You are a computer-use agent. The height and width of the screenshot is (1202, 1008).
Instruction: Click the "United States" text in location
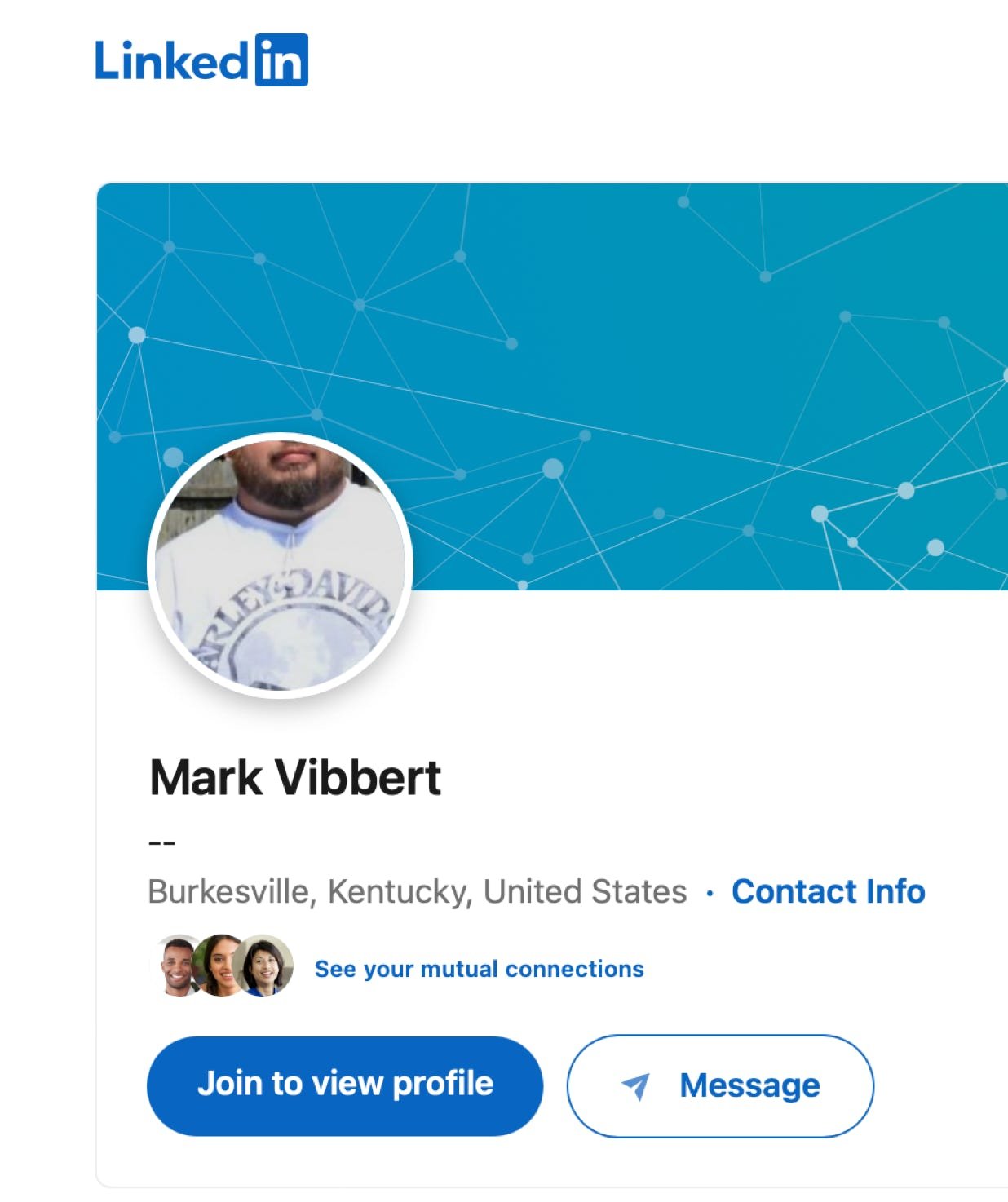pyautogui.click(x=585, y=891)
